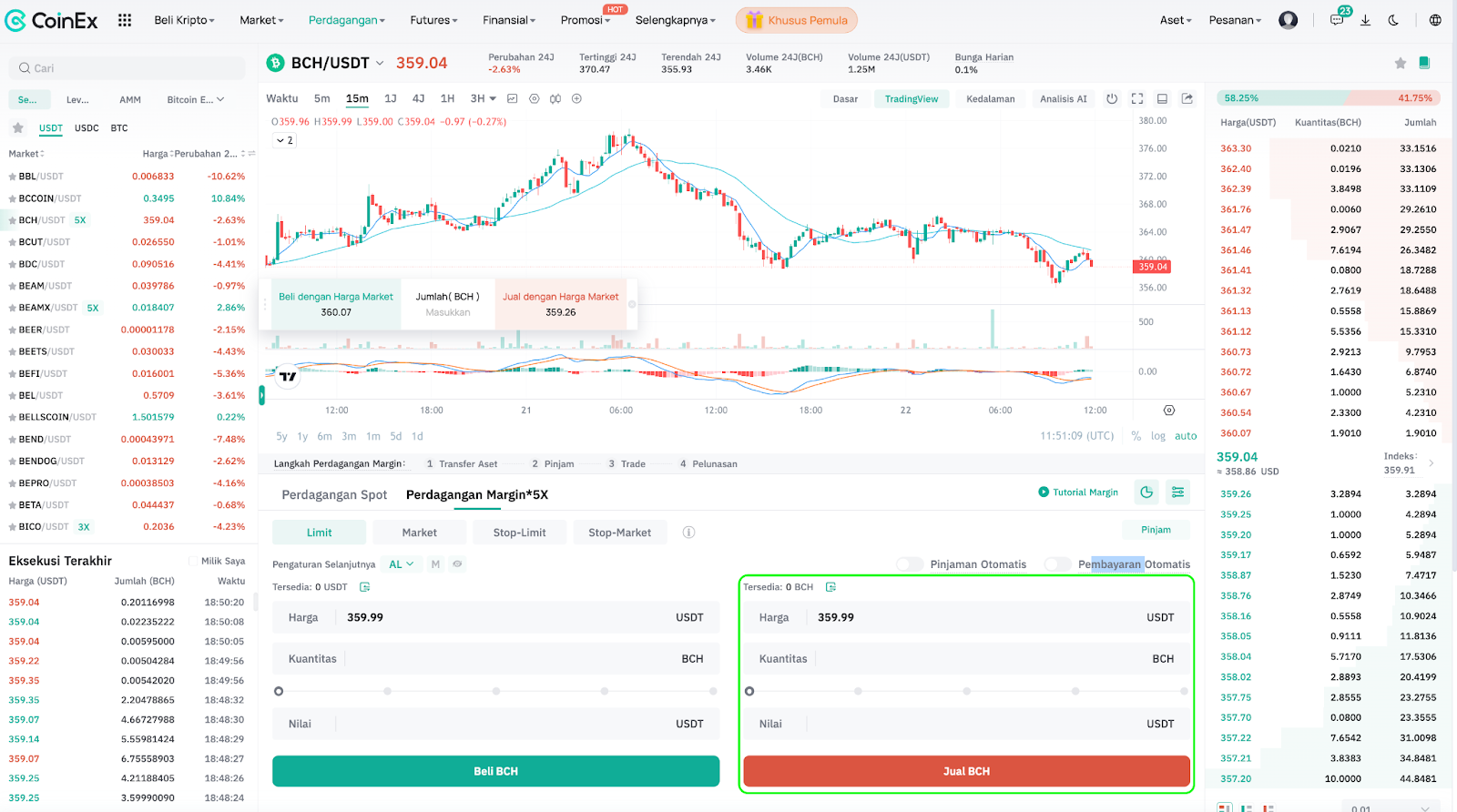Viewport: 1457px width, 812px height.
Task: Click the Beli BCH button
Action: [495, 771]
